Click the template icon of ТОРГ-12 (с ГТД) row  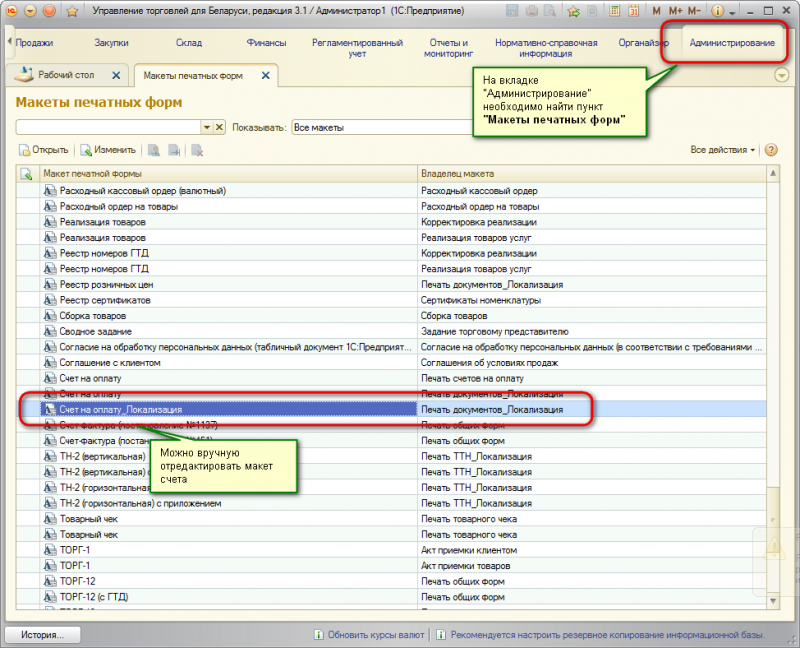[49, 597]
